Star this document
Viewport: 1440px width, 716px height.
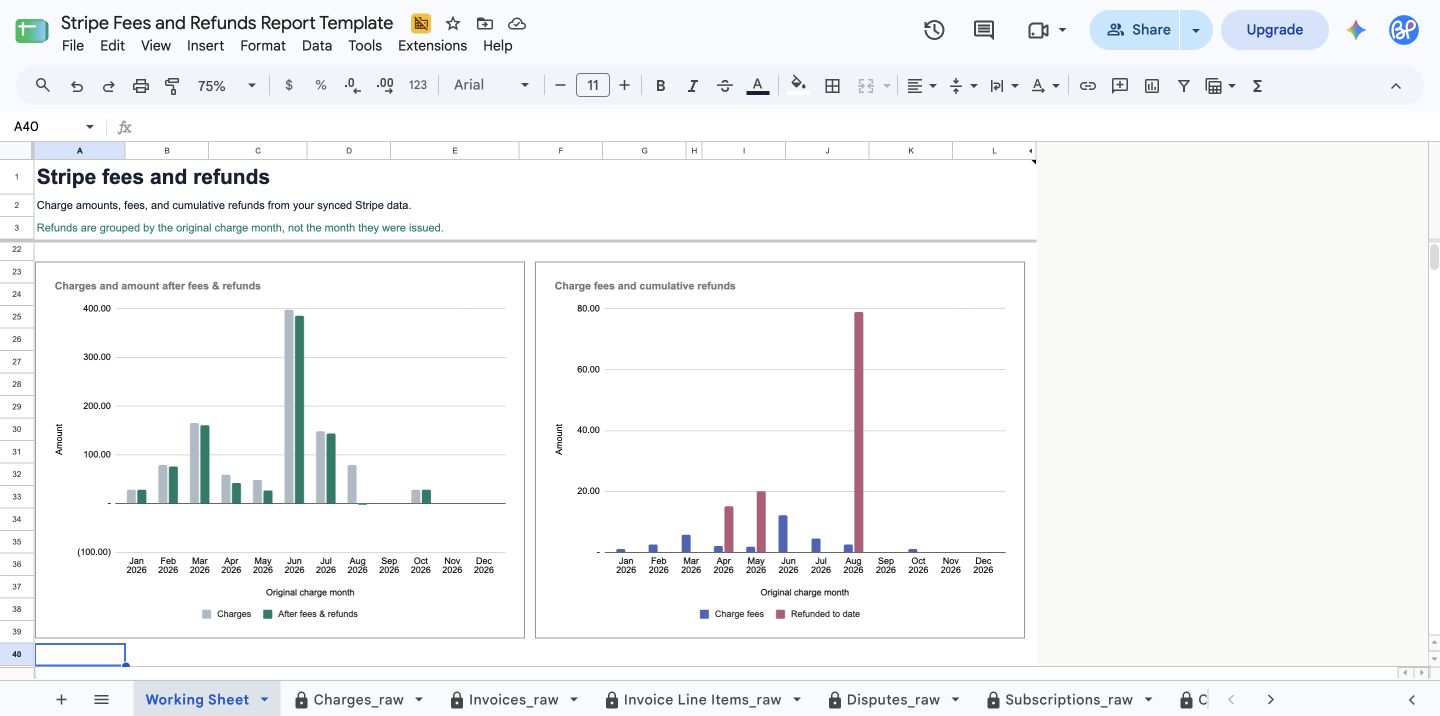(453, 23)
